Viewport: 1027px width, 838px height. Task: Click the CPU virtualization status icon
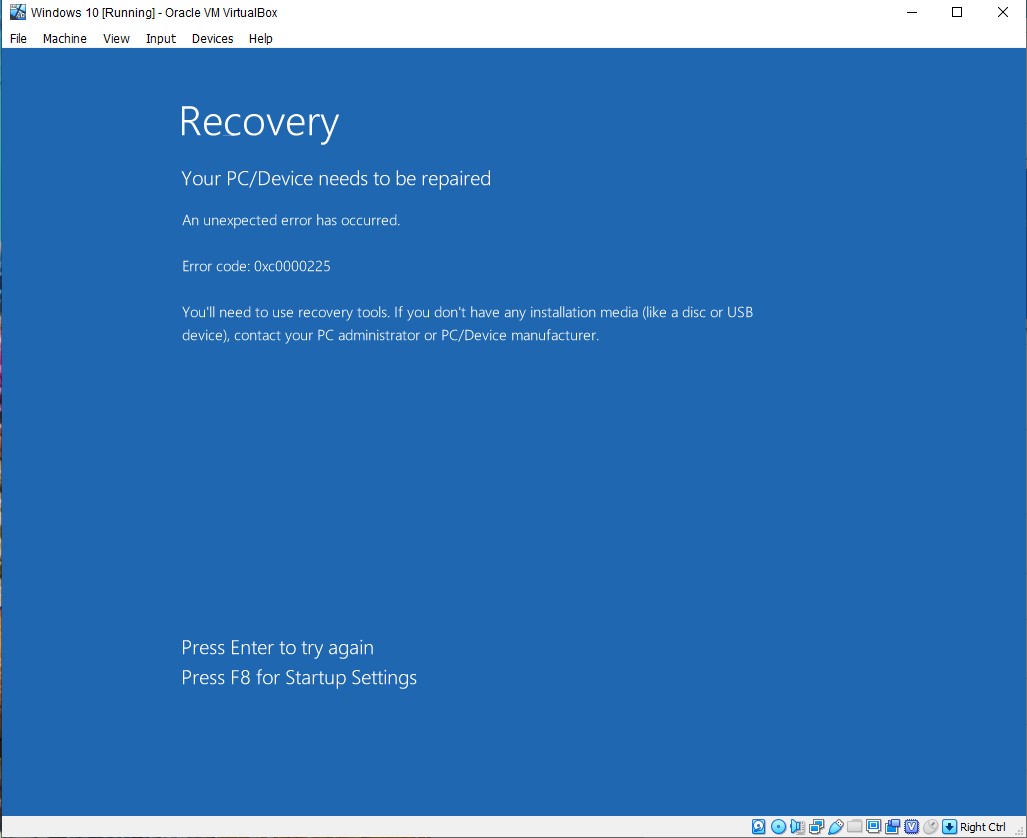point(911,827)
